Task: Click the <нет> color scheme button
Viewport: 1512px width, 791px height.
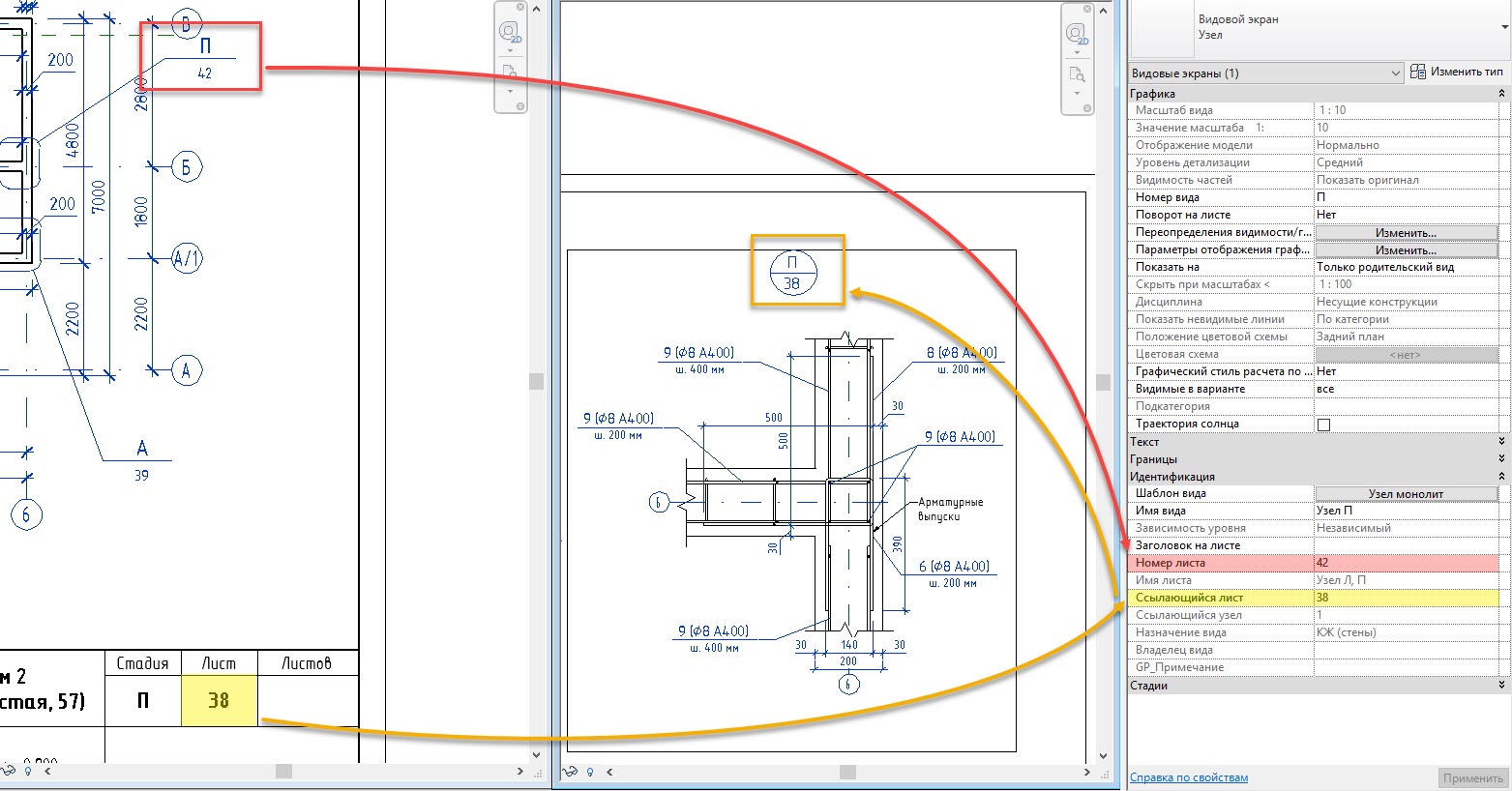Action: point(1406,355)
